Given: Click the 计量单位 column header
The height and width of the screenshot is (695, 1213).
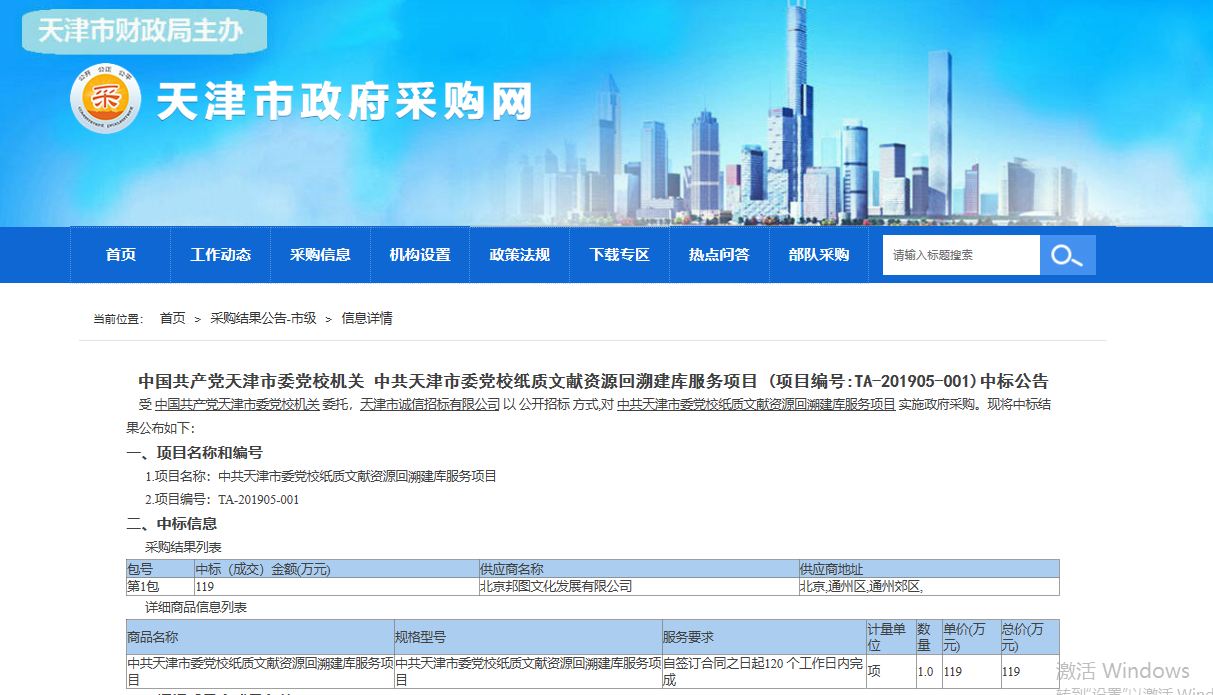Looking at the screenshot, I should 890,637.
